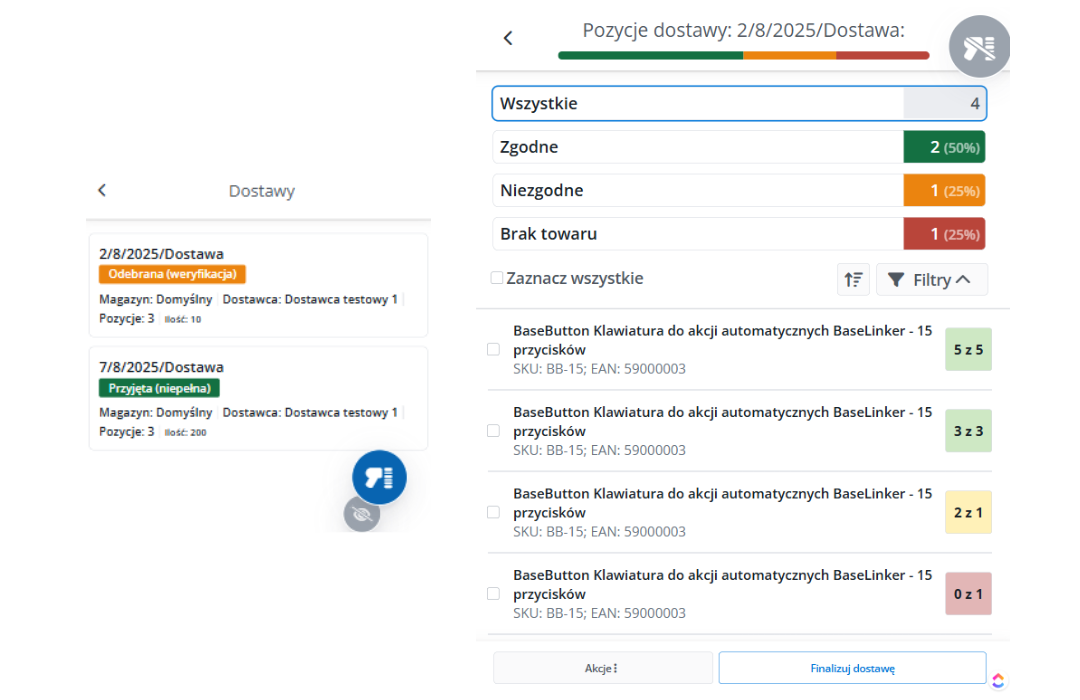Image resolution: width=1080 pixels, height=700 pixels.
Task: Collapse the Filtry filter panel
Action: point(931,280)
